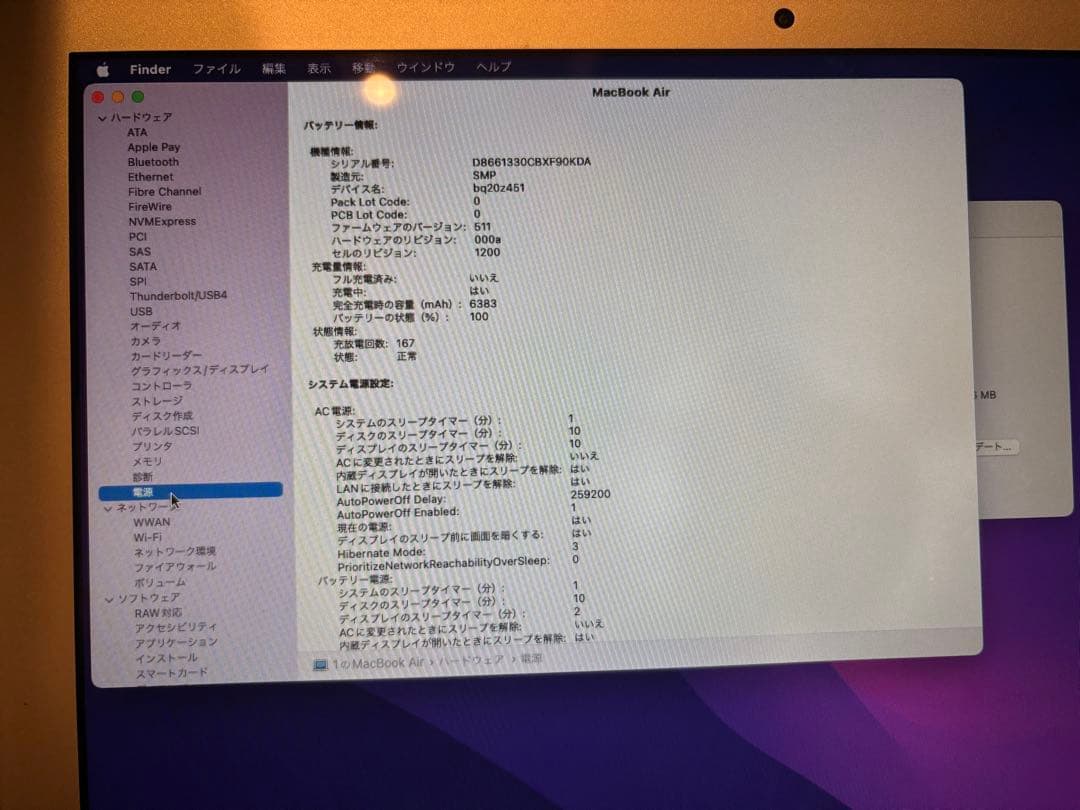View Thunderbolt/USB4 information
The image size is (1080, 810).
(x=178, y=296)
